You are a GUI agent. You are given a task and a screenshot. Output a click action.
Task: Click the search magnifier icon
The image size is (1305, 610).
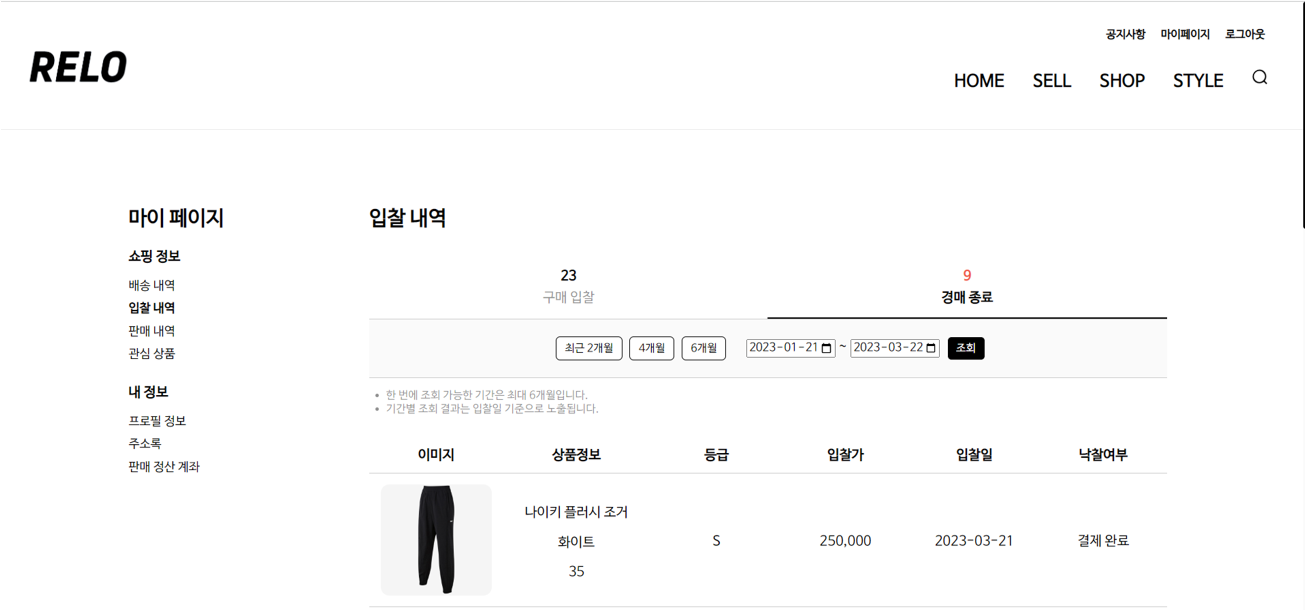(1259, 76)
